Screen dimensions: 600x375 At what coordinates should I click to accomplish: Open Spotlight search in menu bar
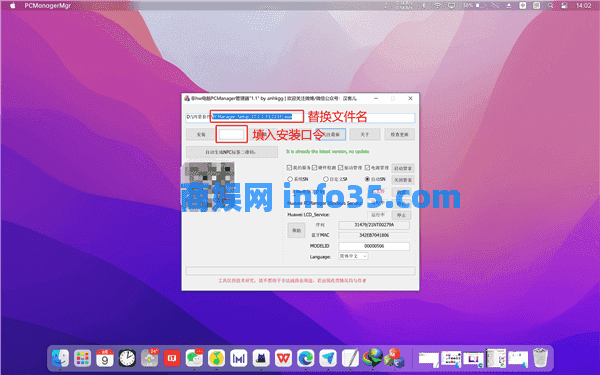(x=550, y=5)
